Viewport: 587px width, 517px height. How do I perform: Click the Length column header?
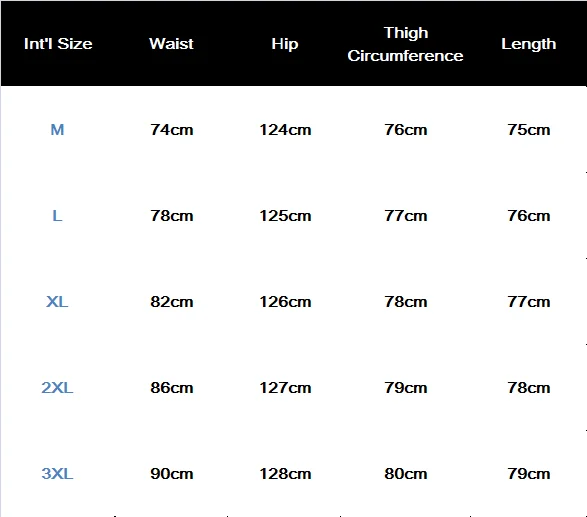(x=529, y=44)
